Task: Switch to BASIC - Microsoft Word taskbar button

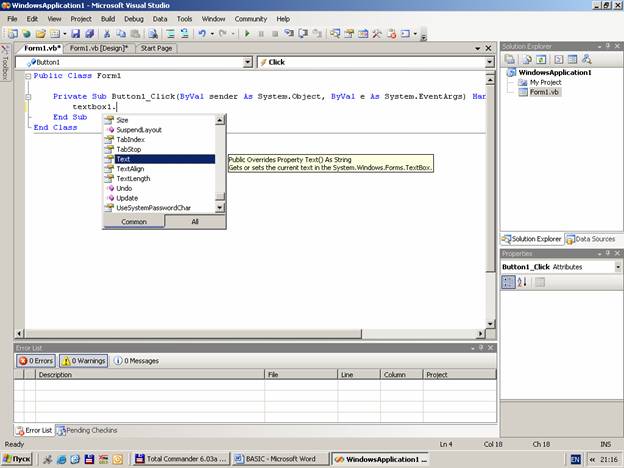Action: point(281,459)
